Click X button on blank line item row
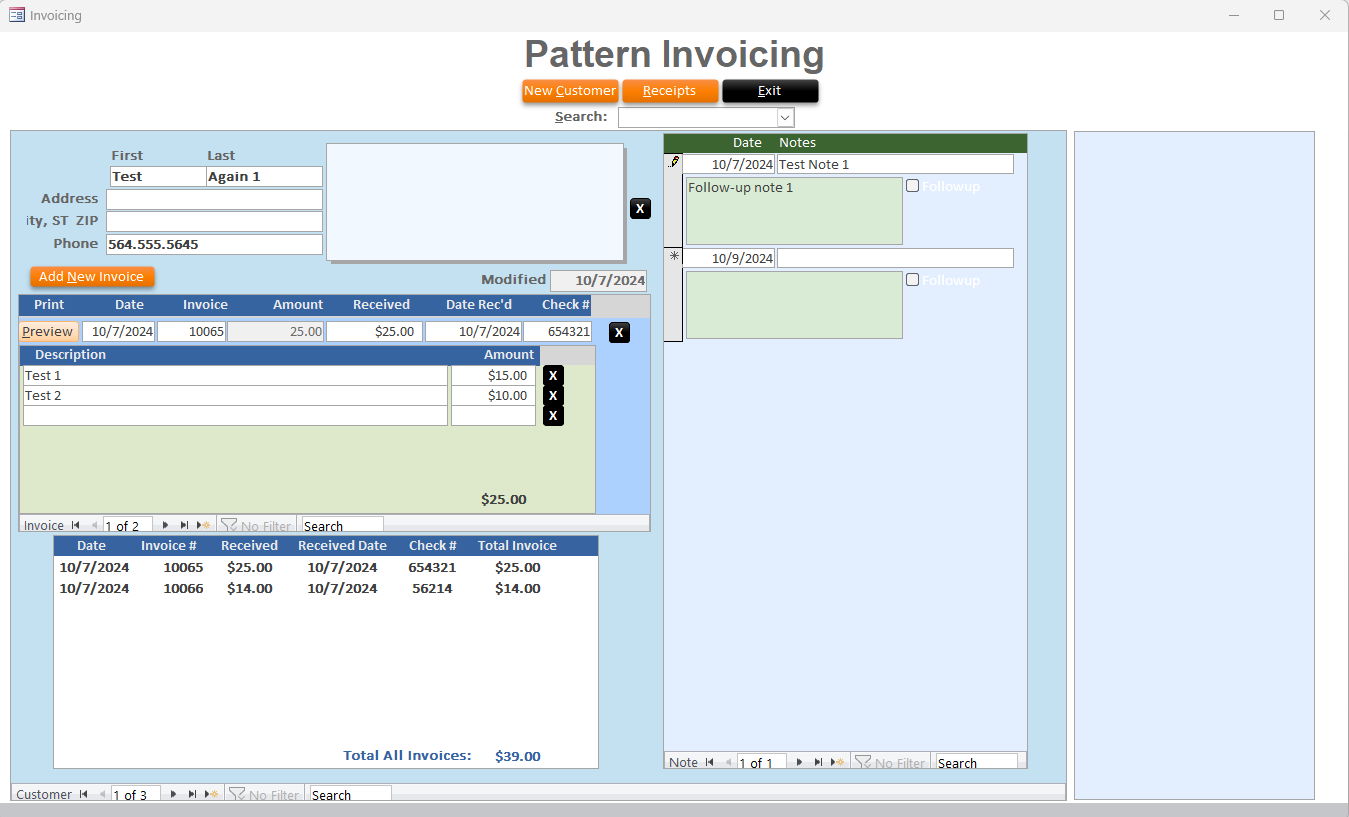 pos(553,415)
